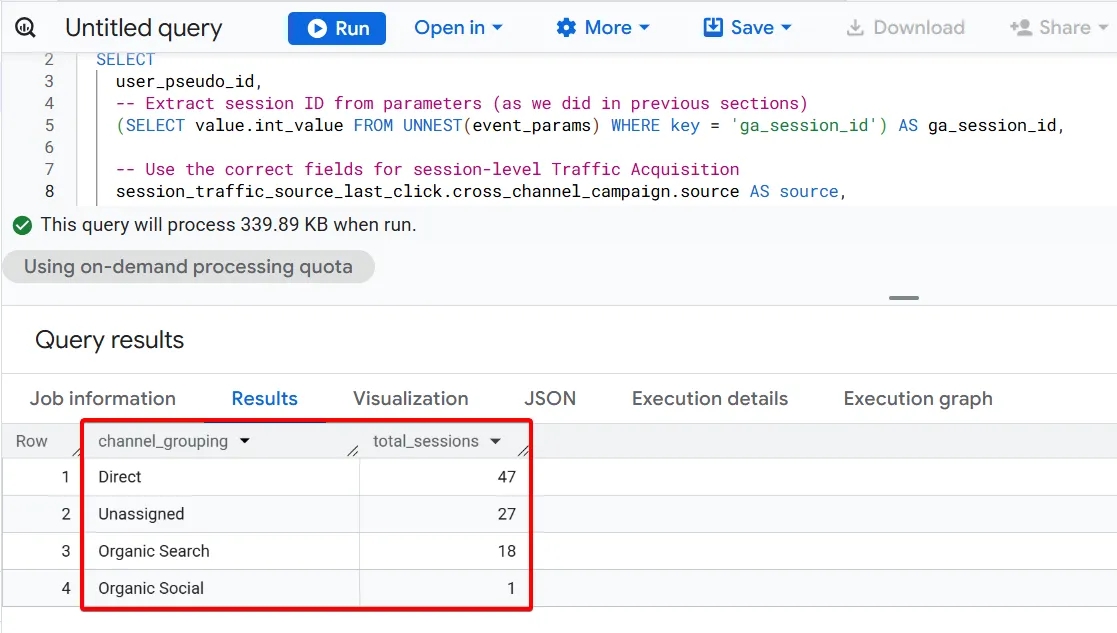Click the editor pane resize handle bar
This screenshot has width=1117, height=633.
pos(903,298)
